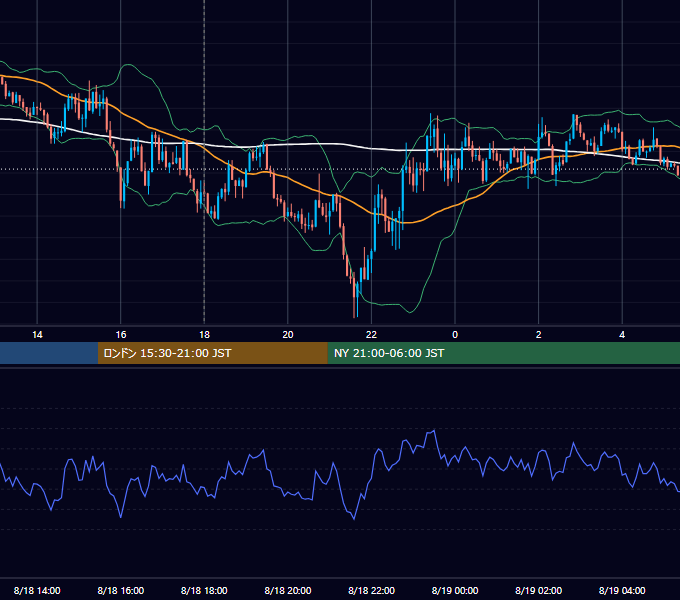Viewport: 680px width, 600px height.
Task: Click the 8/18 22:00 date label
Action: (x=371, y=590)
